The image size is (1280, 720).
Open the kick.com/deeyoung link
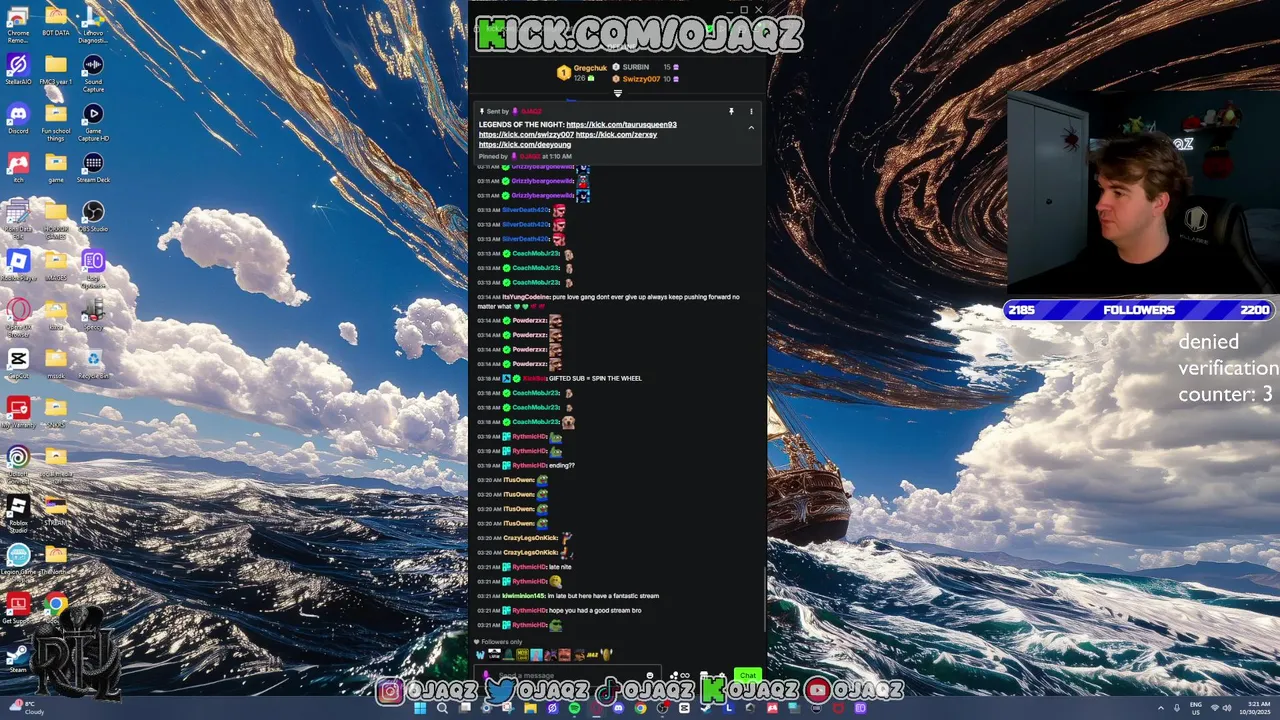[525, 145]
